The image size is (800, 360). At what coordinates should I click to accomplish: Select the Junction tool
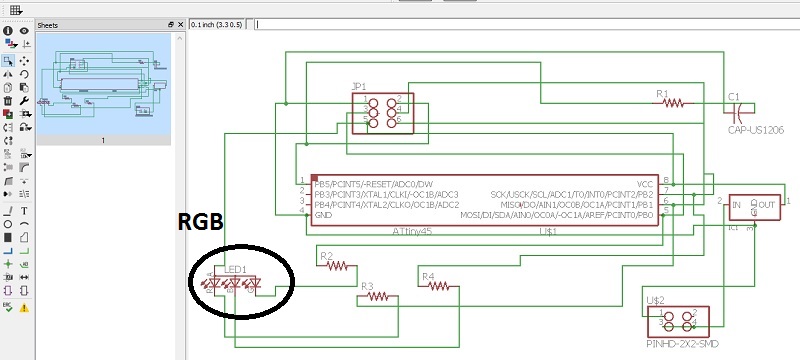click(x=8, y=264)
